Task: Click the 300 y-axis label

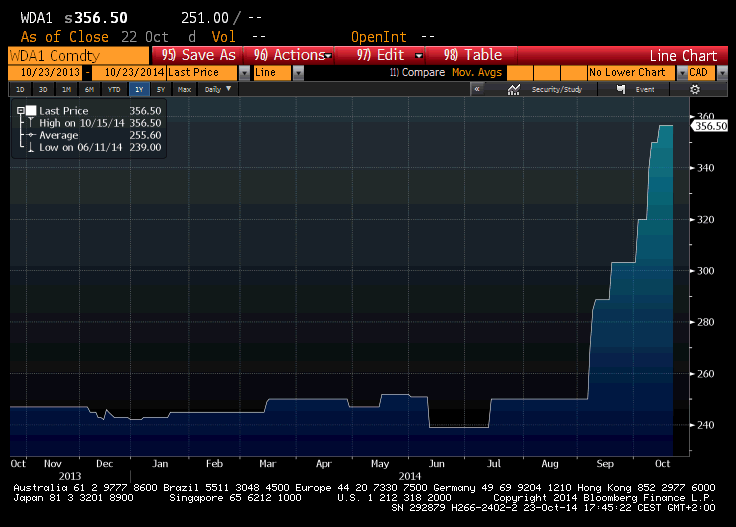Action: point(705,271)
